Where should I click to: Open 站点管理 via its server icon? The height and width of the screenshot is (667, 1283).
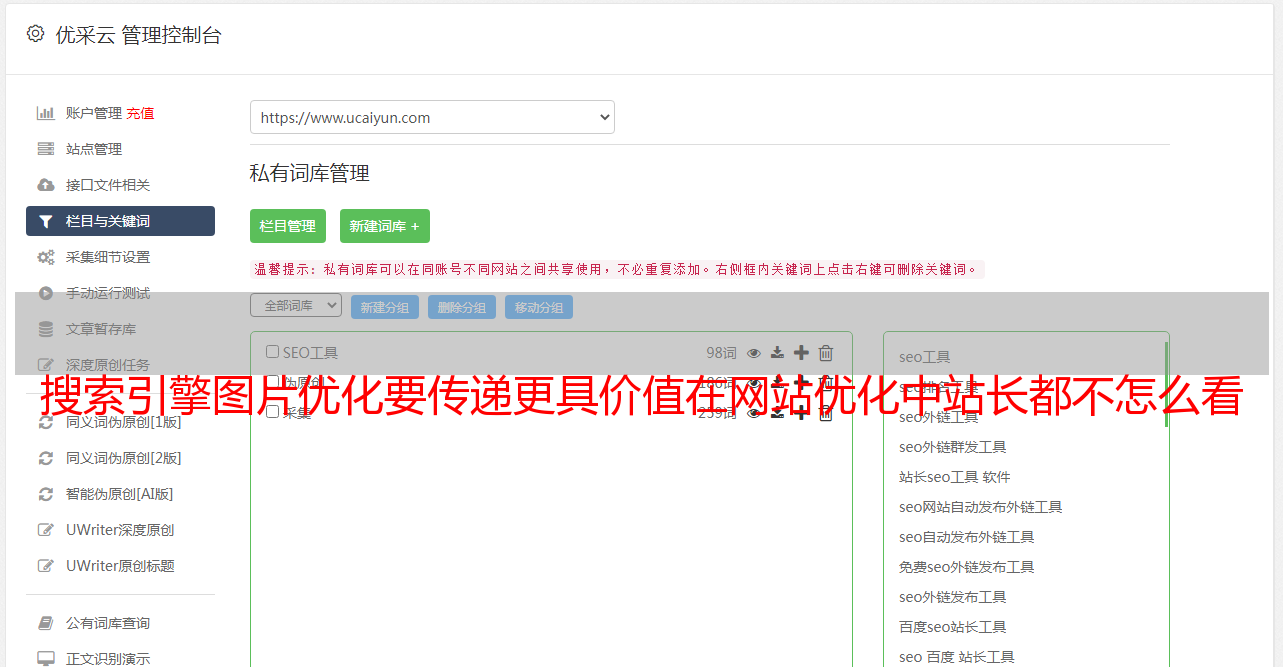click(46, 149)
